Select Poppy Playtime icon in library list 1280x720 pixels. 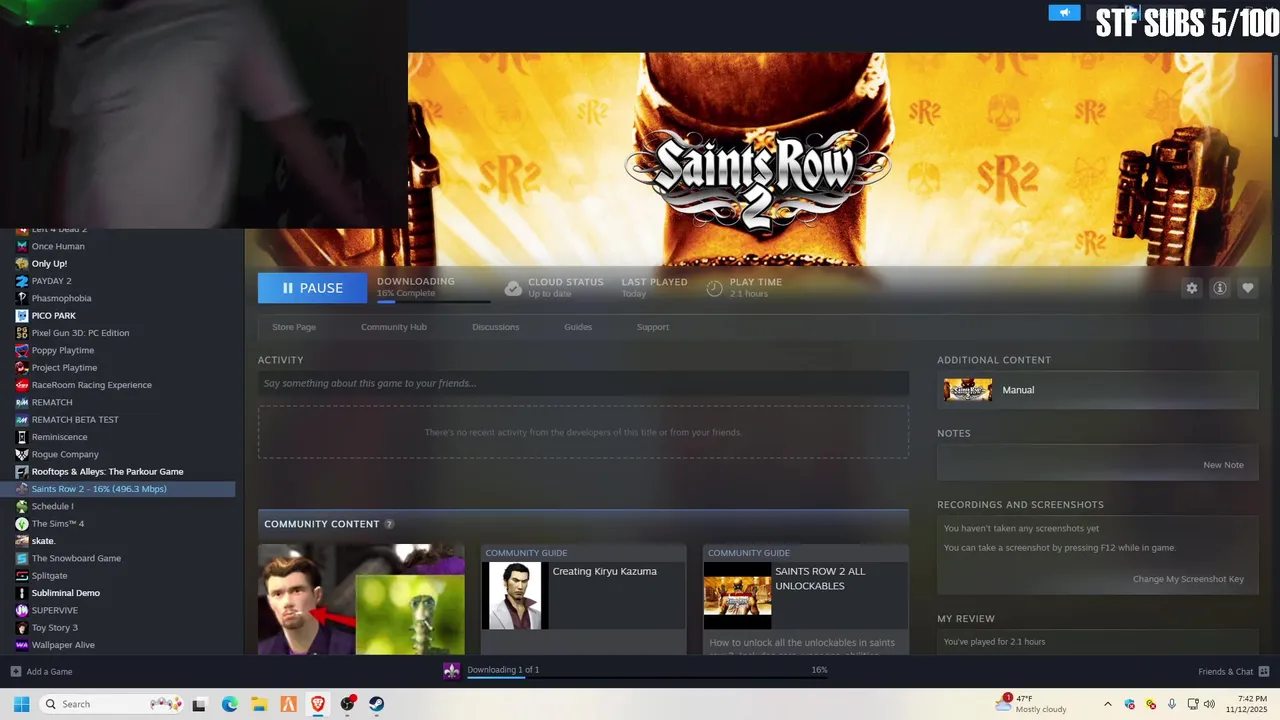coord(22,350)
